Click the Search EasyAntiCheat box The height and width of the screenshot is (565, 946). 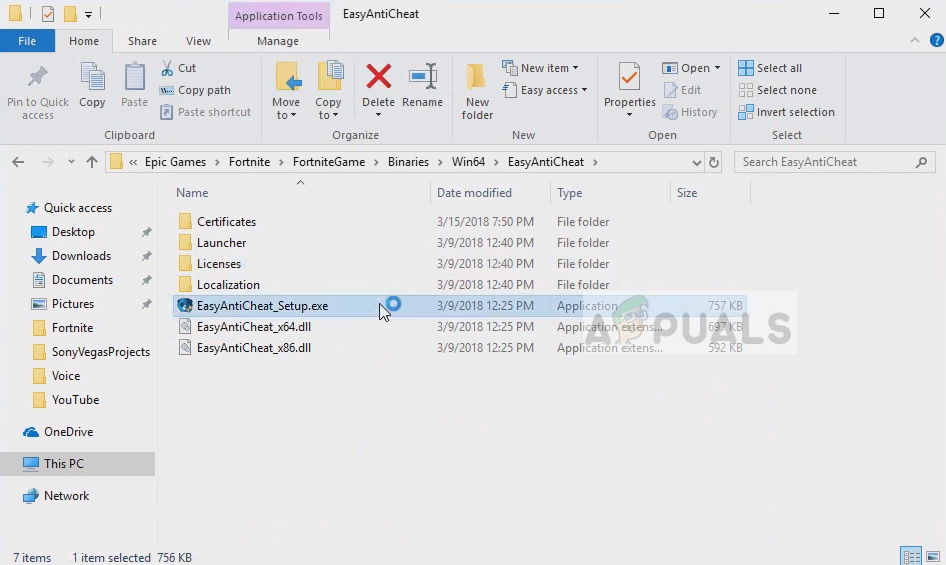(834, 162)
